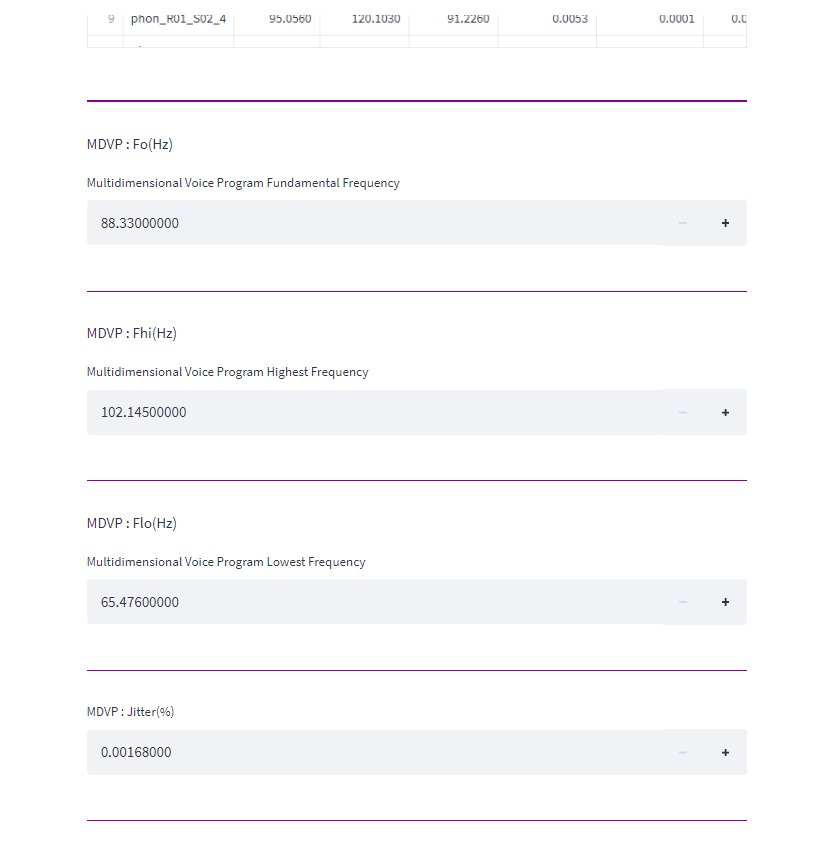The height and width of the screenshot is (846, 825).
Task: Click row index 9 in the table
Action: point(109,17)
